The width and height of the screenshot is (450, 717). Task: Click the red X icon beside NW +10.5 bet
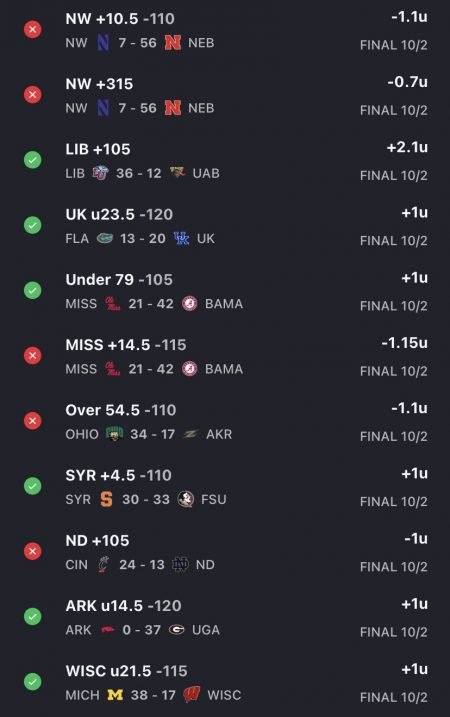(32, 30)
